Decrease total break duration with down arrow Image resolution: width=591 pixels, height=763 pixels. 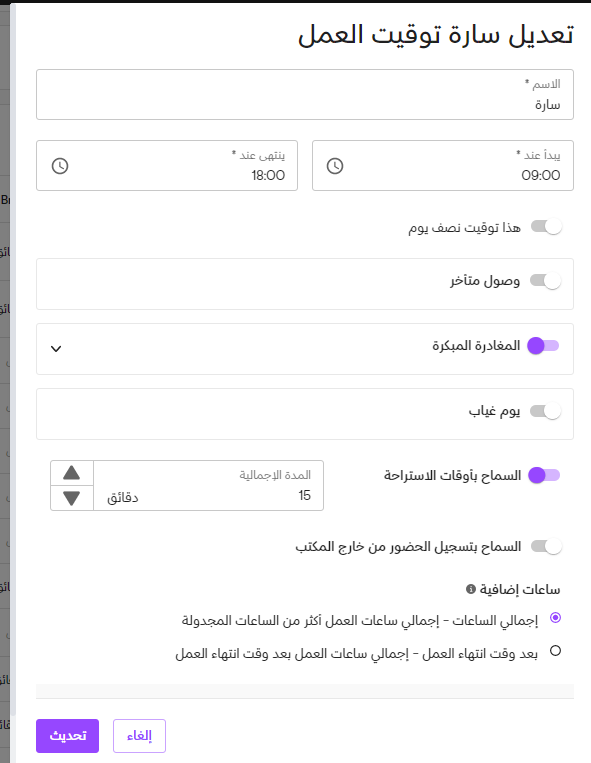tap(72, 498)
